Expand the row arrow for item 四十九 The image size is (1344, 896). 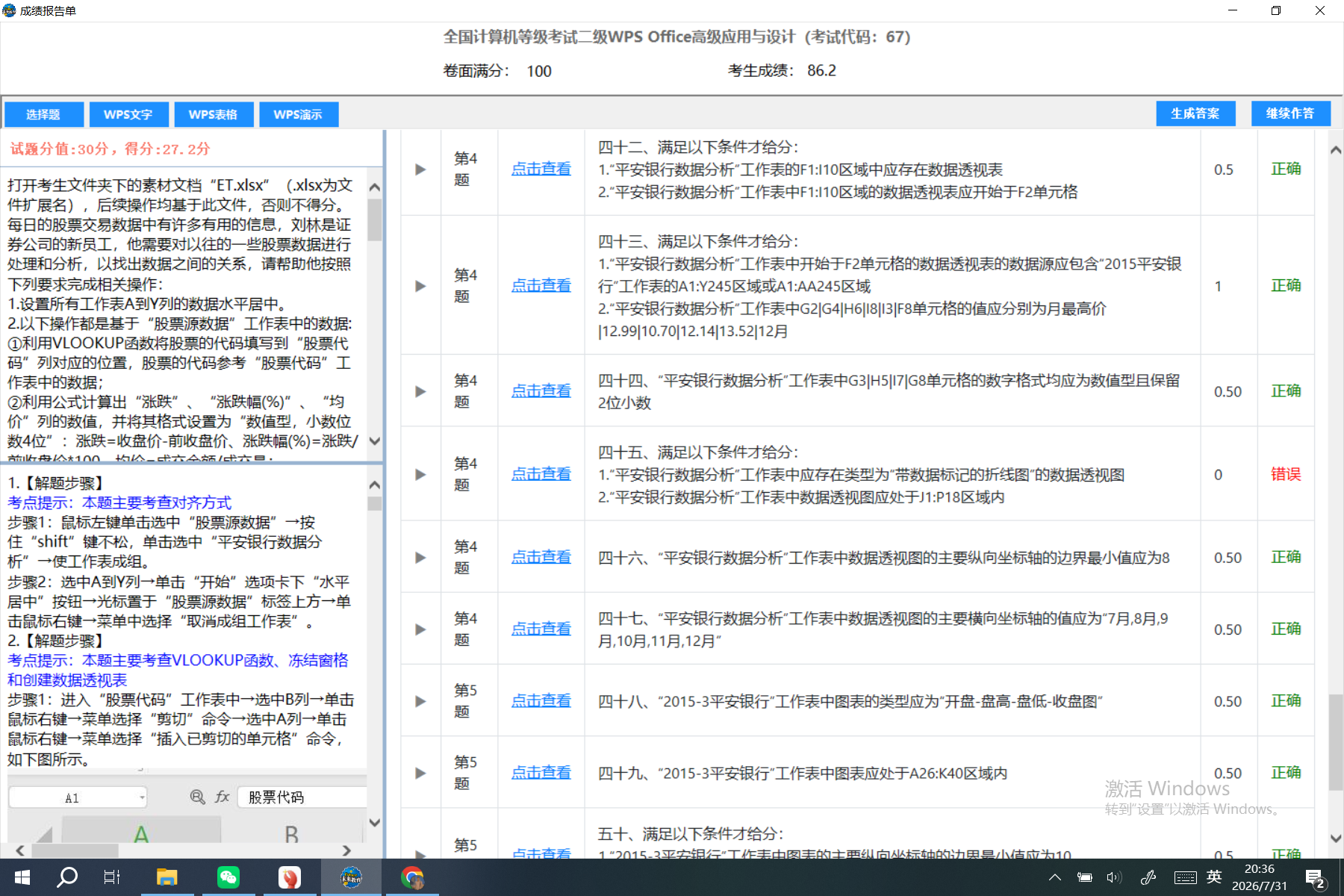coord(420,773)
